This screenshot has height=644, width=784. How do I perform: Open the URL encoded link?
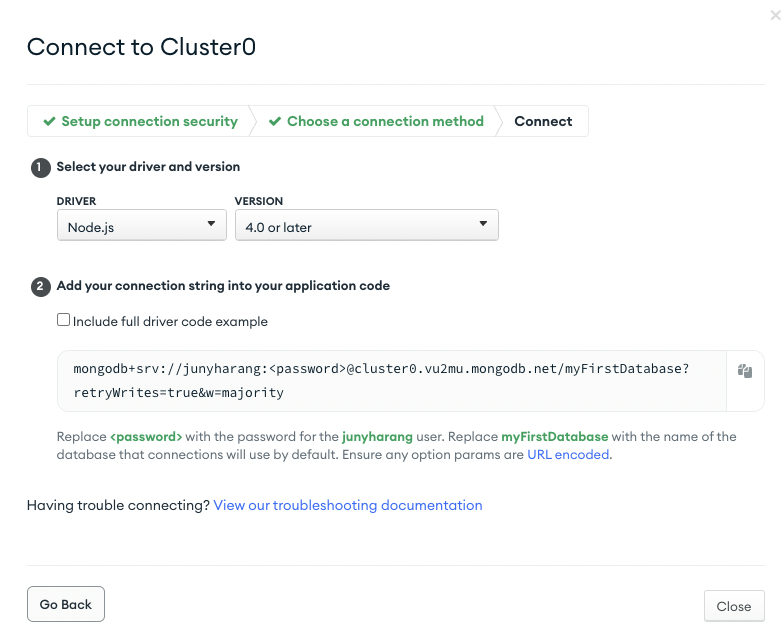(568, 454)
